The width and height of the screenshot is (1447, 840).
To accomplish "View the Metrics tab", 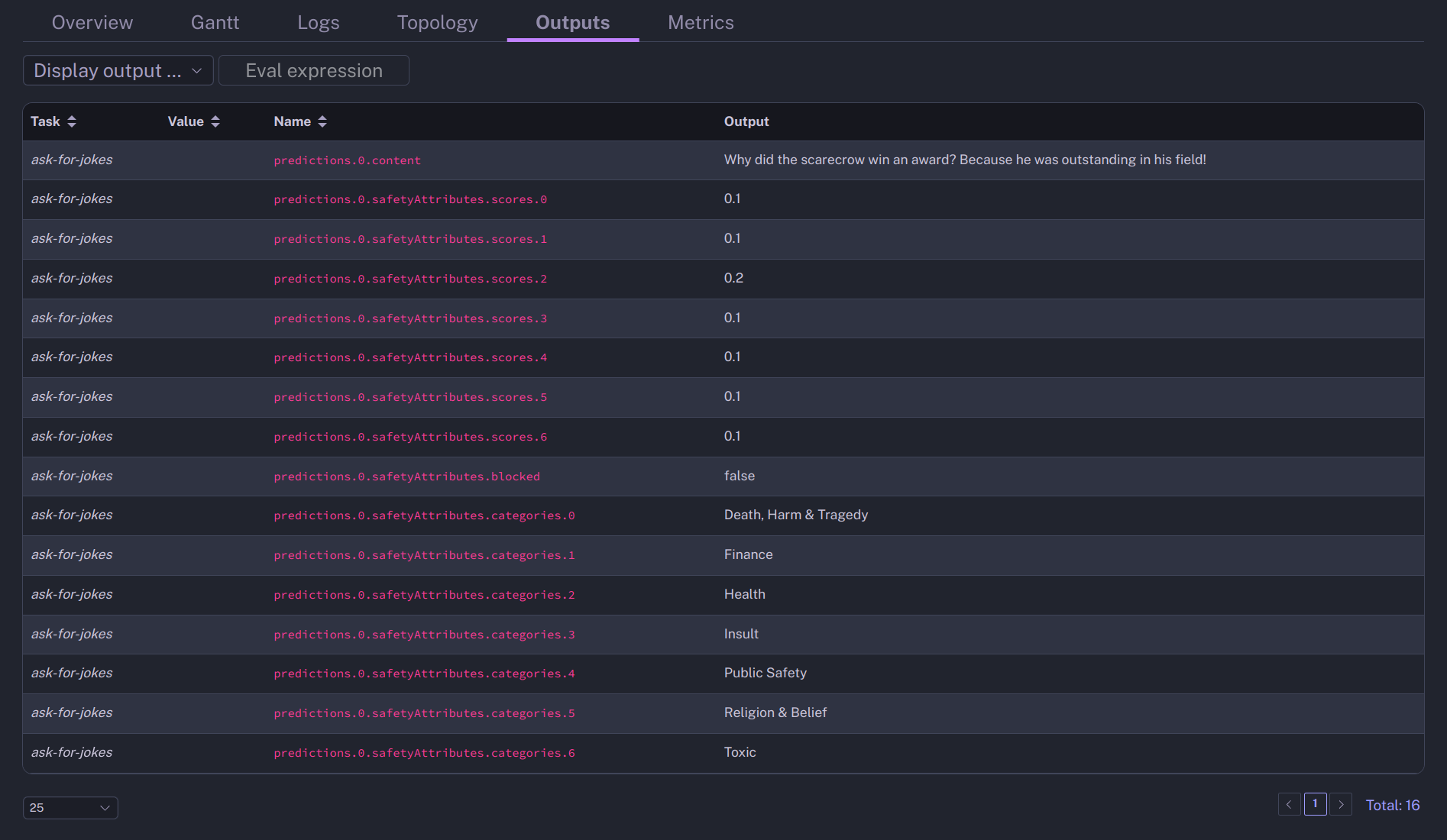I will pos(701,23).
